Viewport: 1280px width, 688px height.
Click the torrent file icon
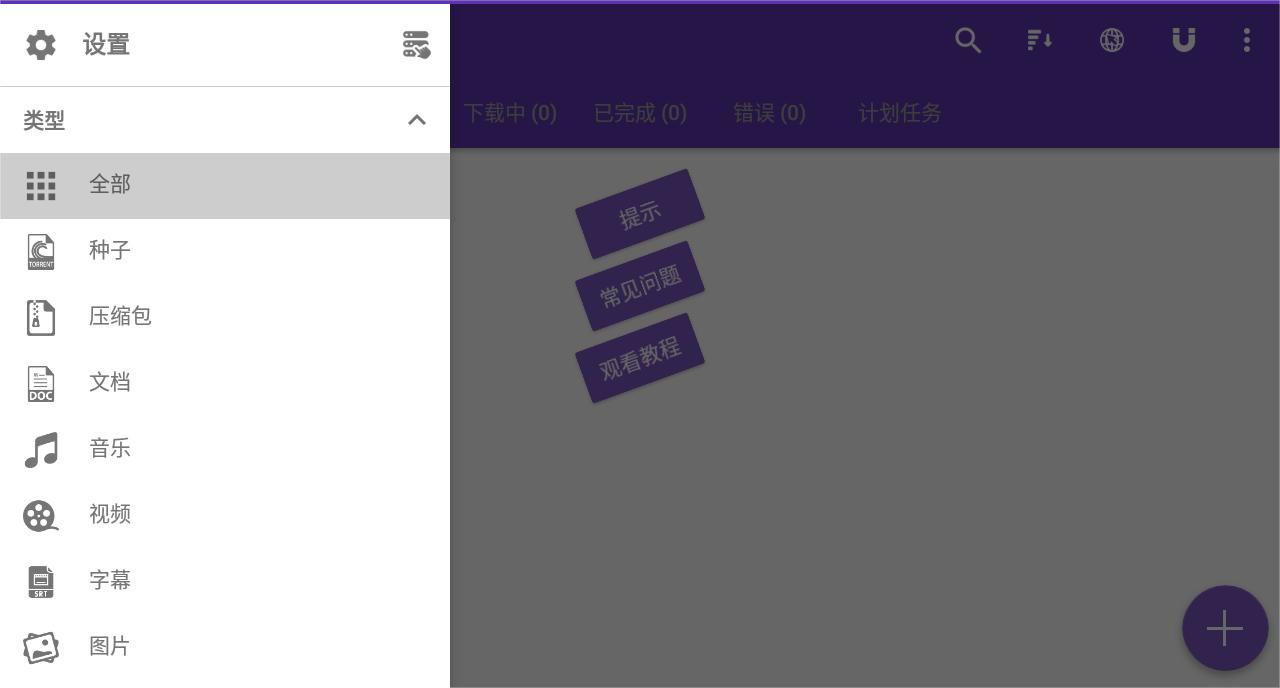(x=41, y=251)
